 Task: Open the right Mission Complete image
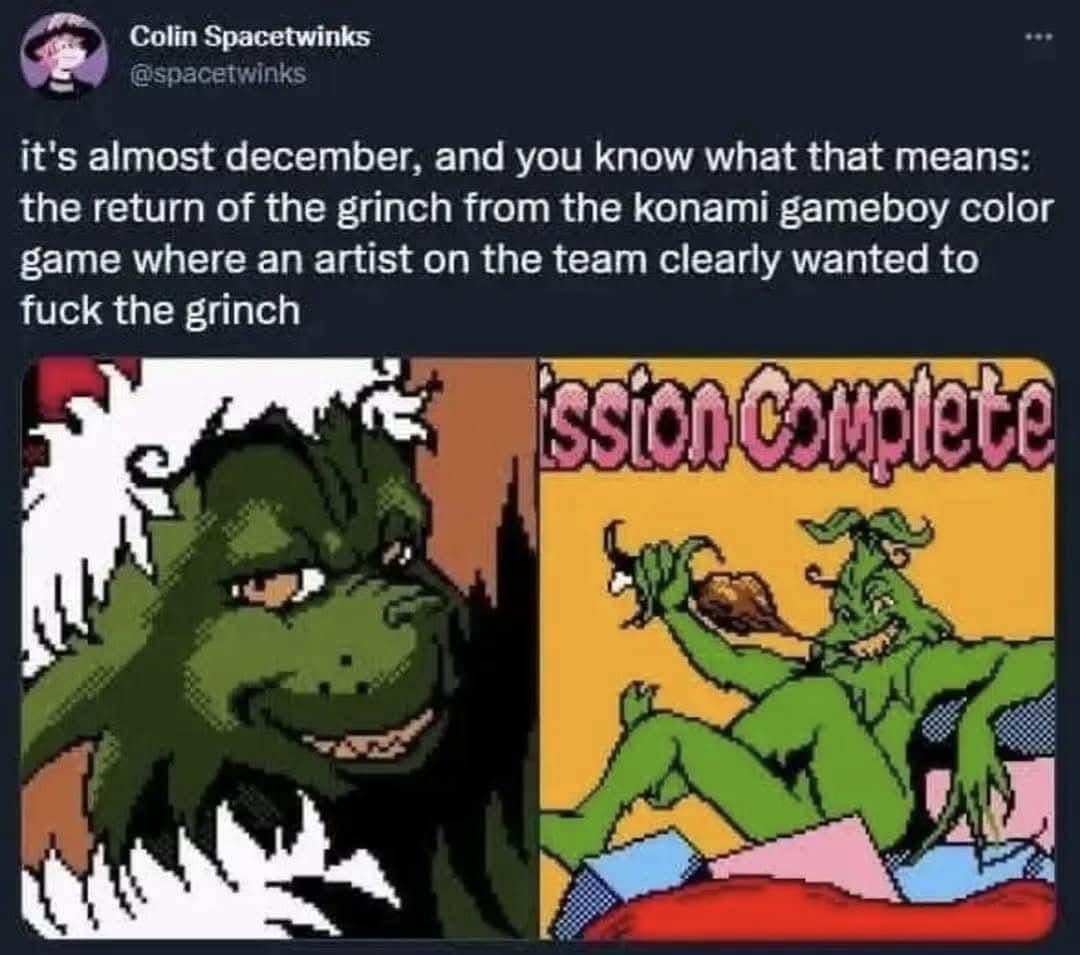coord(798,649)
